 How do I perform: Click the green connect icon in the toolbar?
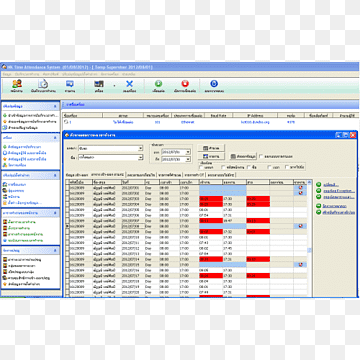pos(159,84)
